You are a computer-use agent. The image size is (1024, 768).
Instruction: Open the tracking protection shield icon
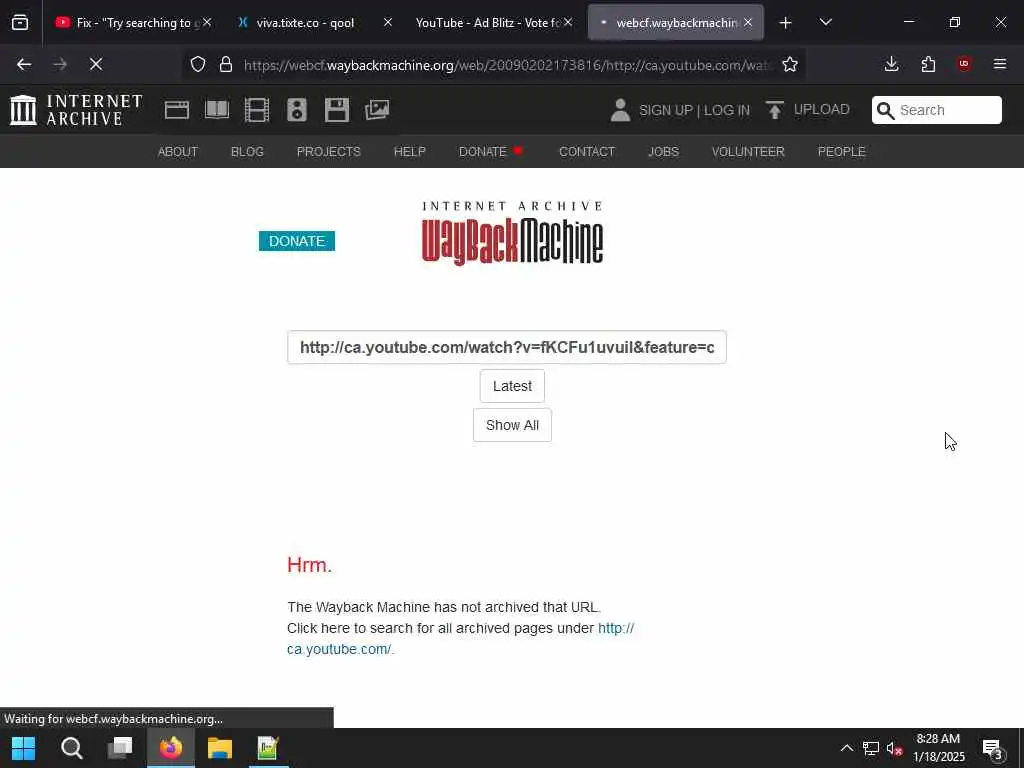point(198,64)
